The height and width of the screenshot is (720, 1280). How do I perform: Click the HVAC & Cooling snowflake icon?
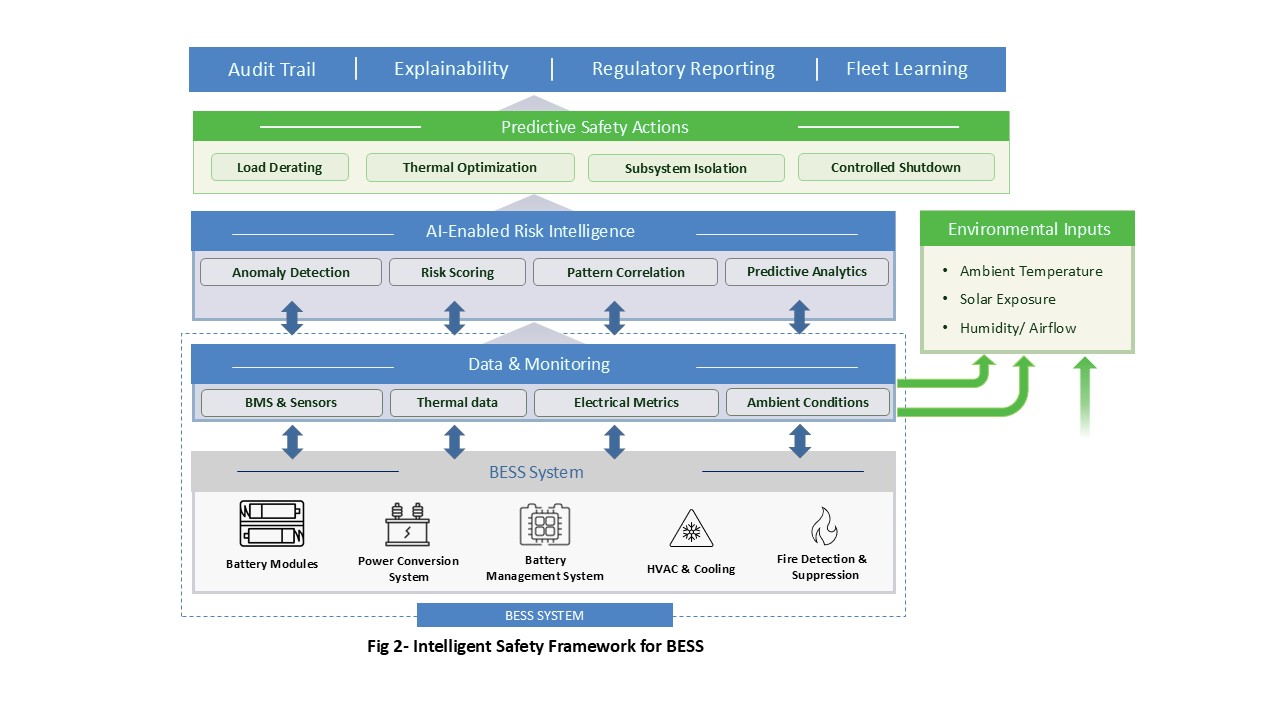[x=690, y=529]
